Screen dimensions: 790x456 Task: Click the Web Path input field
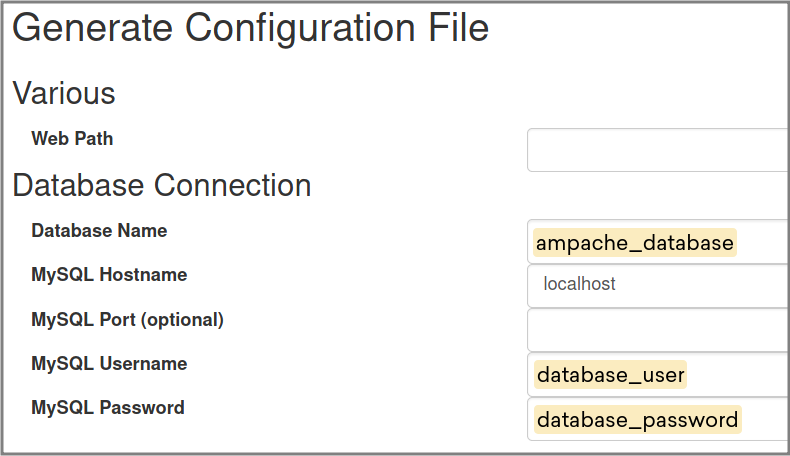tap(658, 150)
